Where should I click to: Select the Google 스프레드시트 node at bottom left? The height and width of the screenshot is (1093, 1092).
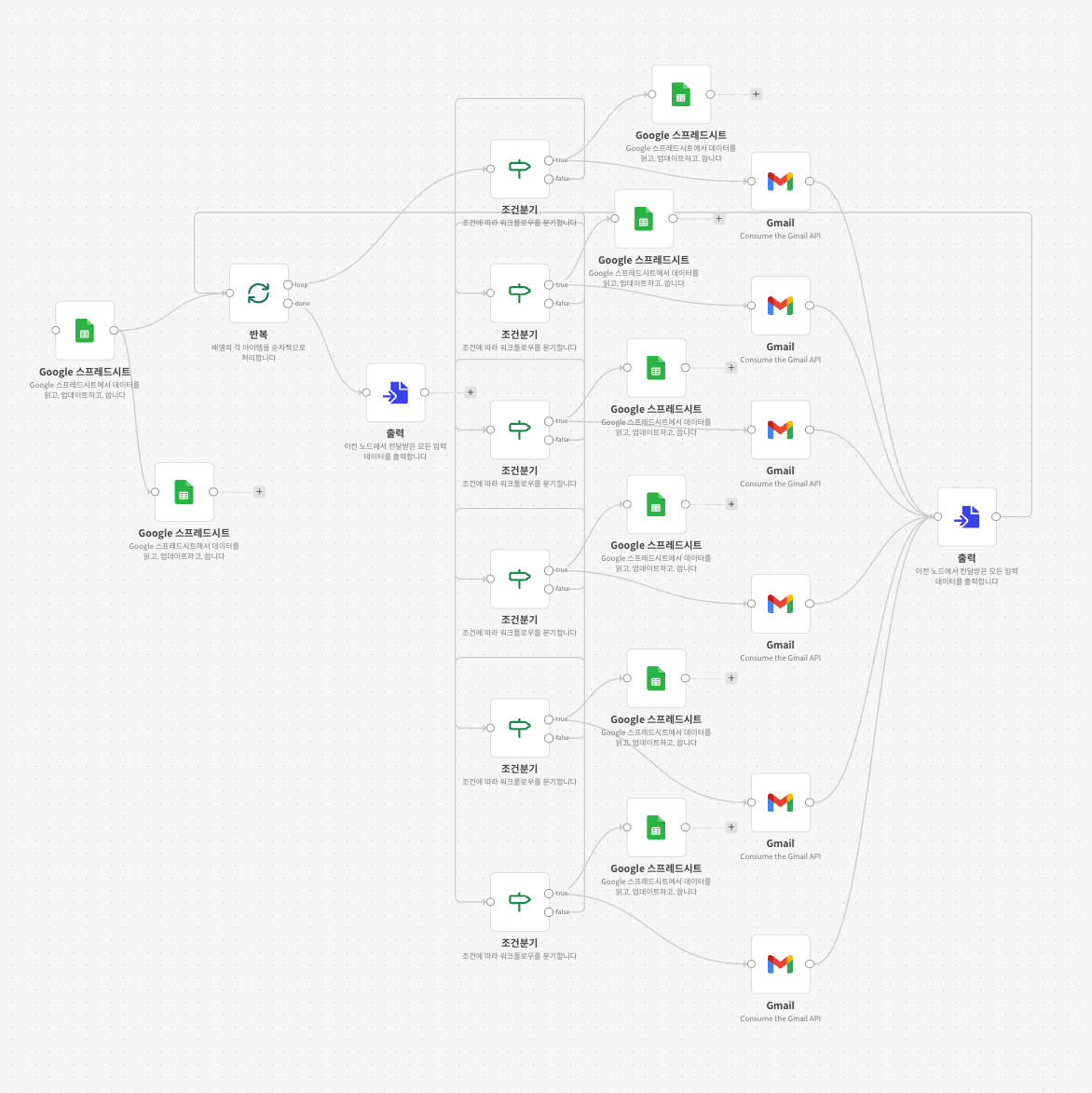[x=184, y=493]
